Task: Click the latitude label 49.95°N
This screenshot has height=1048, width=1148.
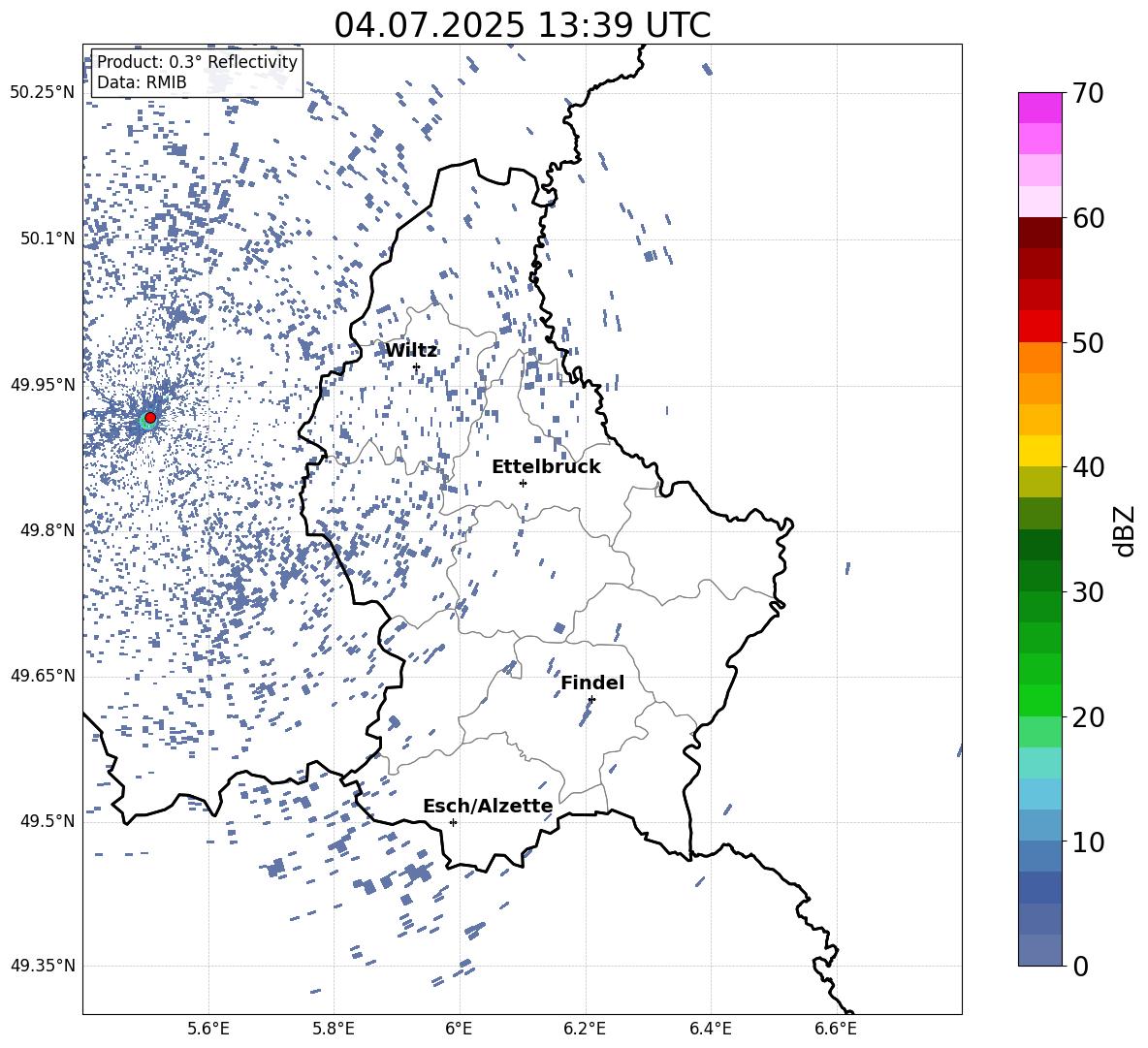Action: coord(43,385)
